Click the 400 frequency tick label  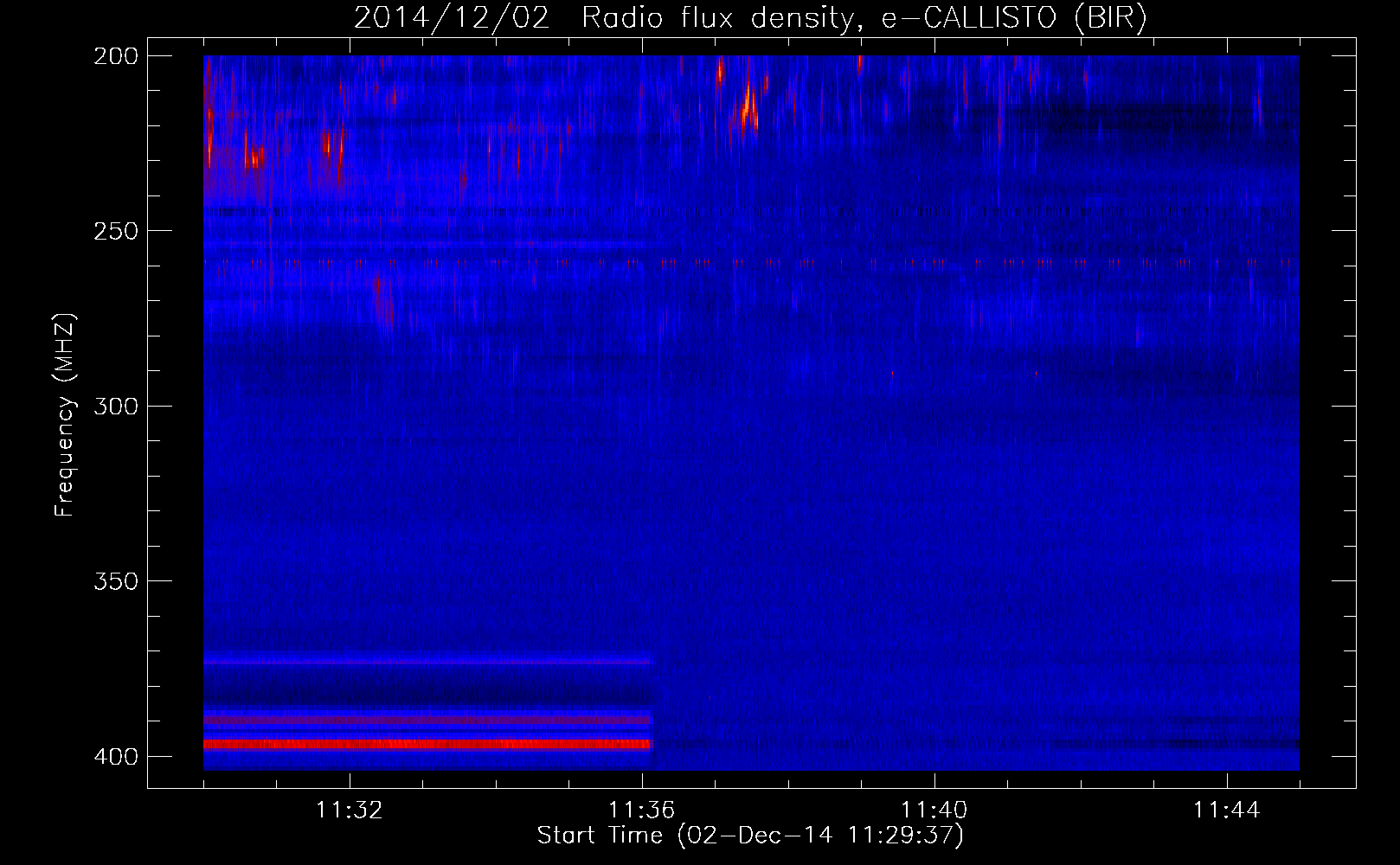(116, 756)
